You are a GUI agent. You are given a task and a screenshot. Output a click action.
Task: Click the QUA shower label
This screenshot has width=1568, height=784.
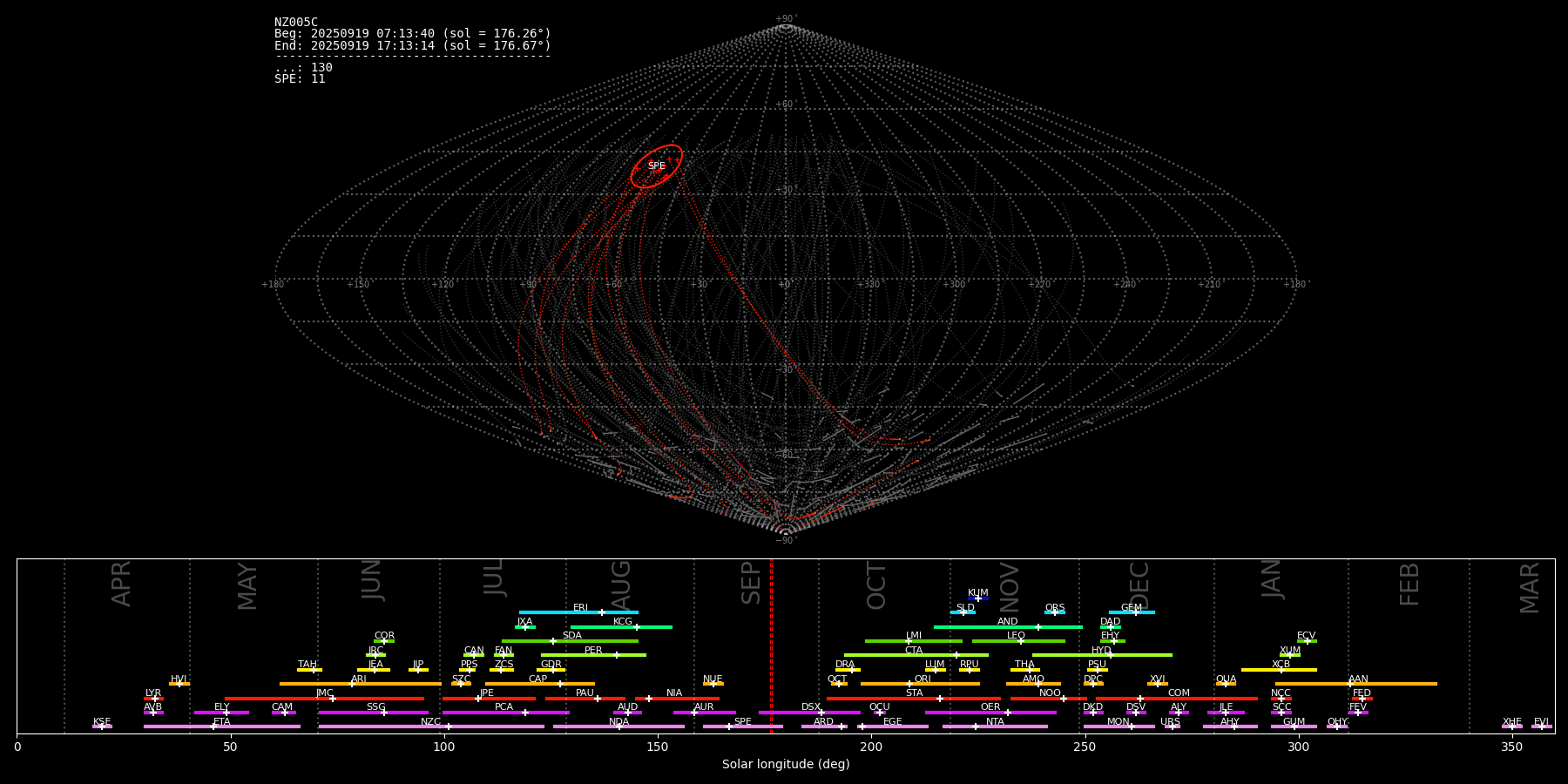tap(1227, 679)
